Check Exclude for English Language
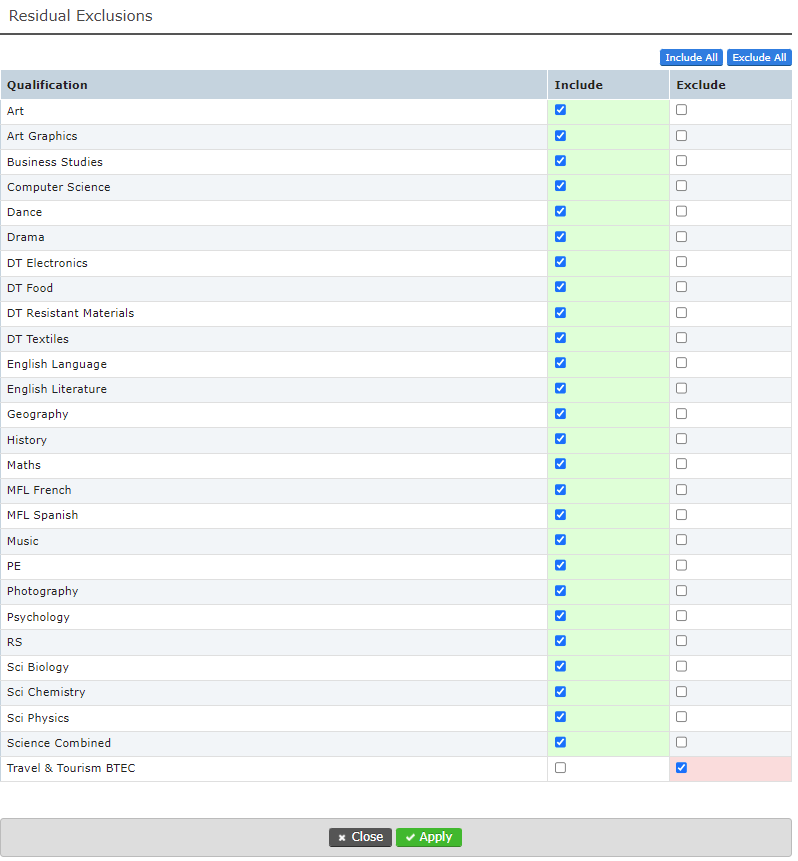The height and width of the screenshot is (861, 798). coord(681,363)
